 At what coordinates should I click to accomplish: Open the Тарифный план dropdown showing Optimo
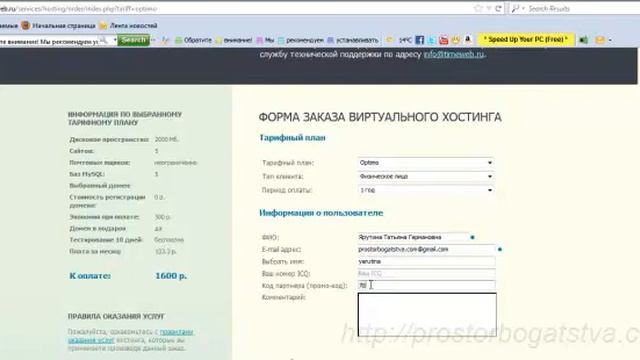tap(426, 162)
